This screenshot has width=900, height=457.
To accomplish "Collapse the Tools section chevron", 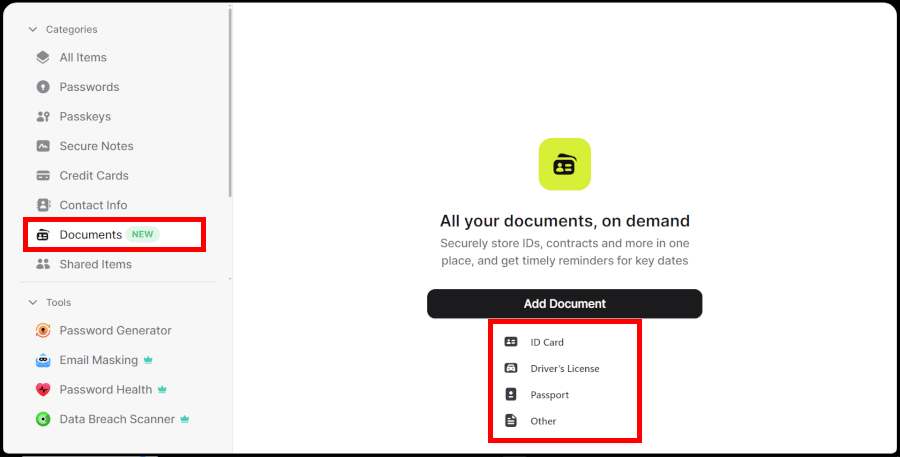I will click(33, 302).
